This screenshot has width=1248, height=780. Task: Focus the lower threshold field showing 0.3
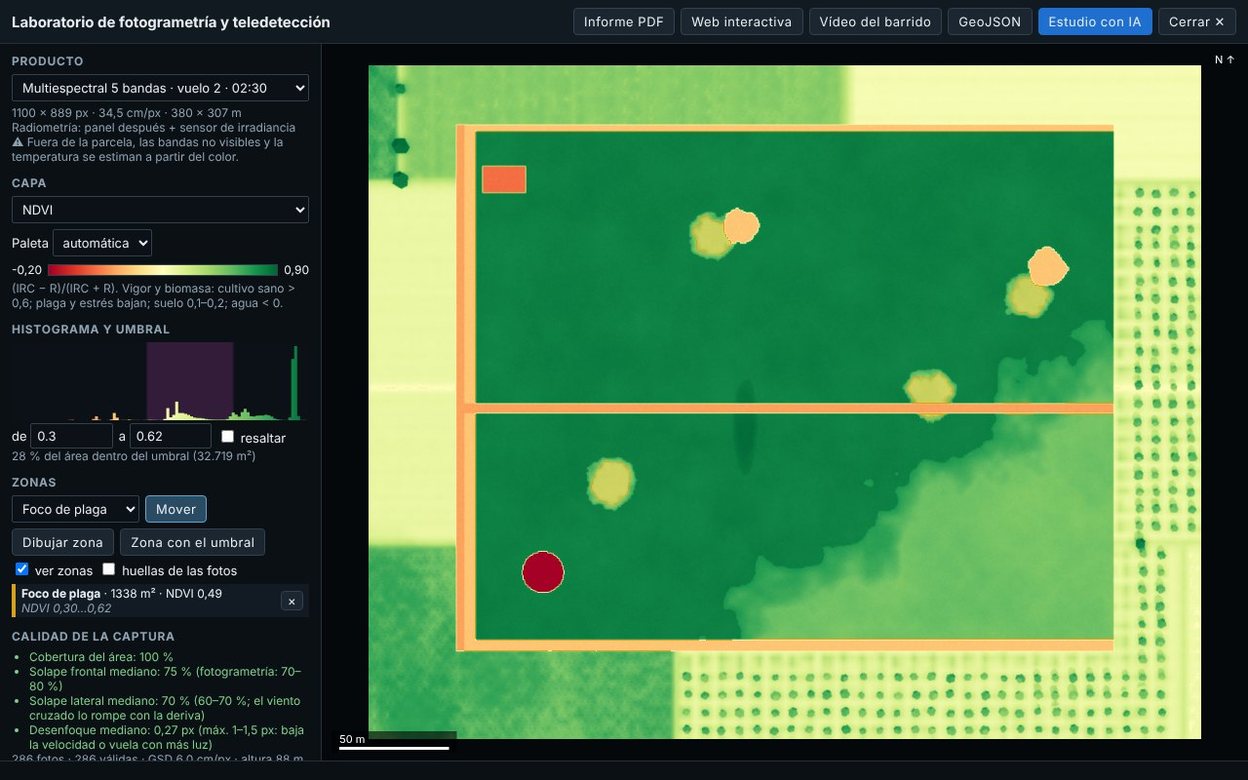(72, 436)
